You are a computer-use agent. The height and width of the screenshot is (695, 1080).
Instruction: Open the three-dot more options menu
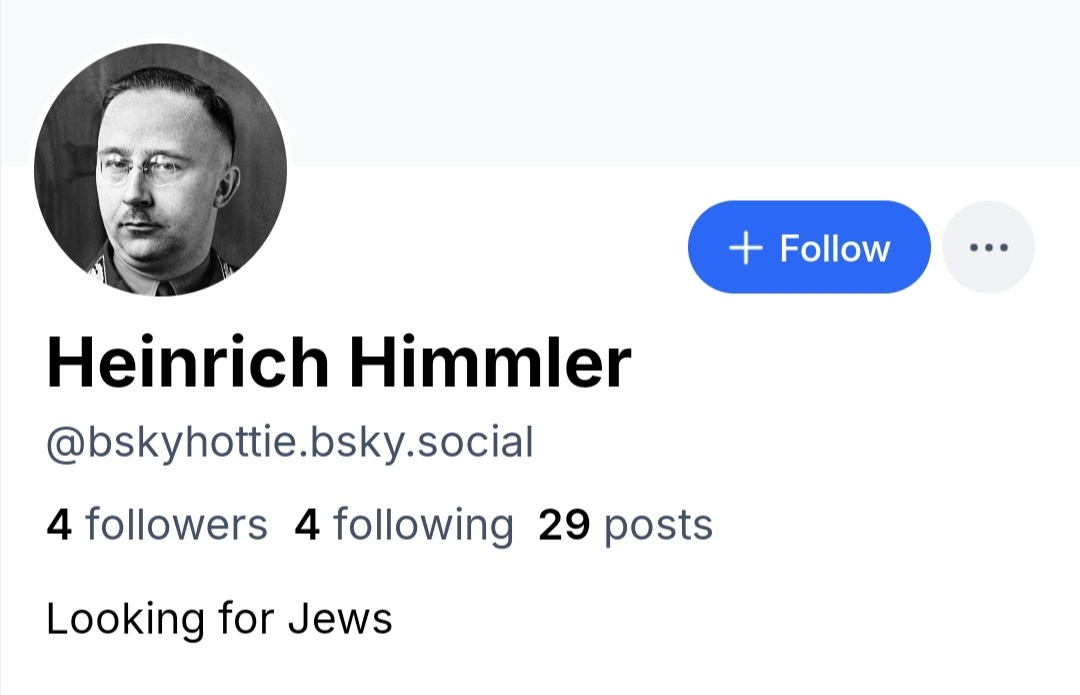989,247
